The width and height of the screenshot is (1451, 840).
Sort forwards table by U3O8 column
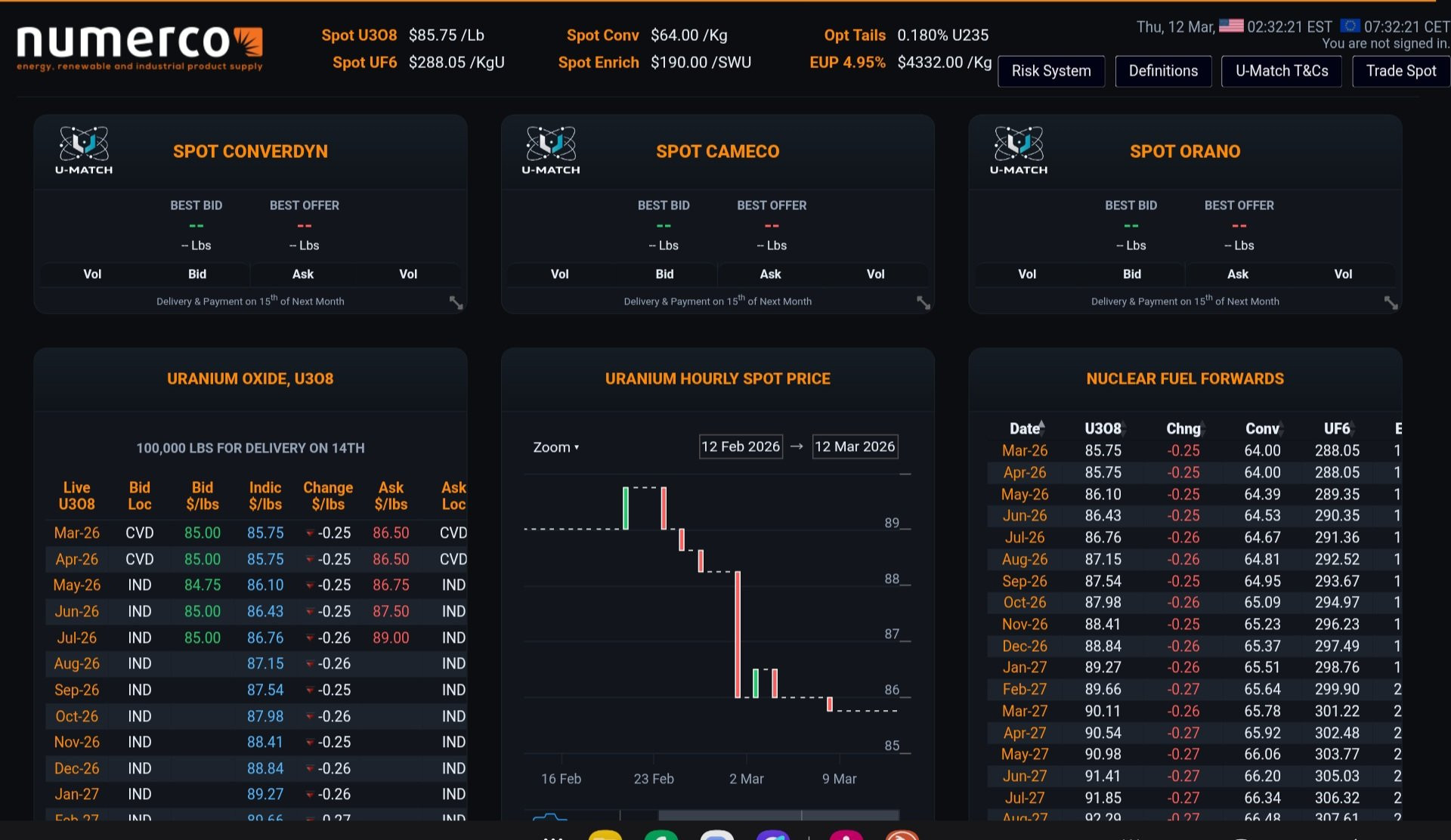click(x=1103, y=428)
